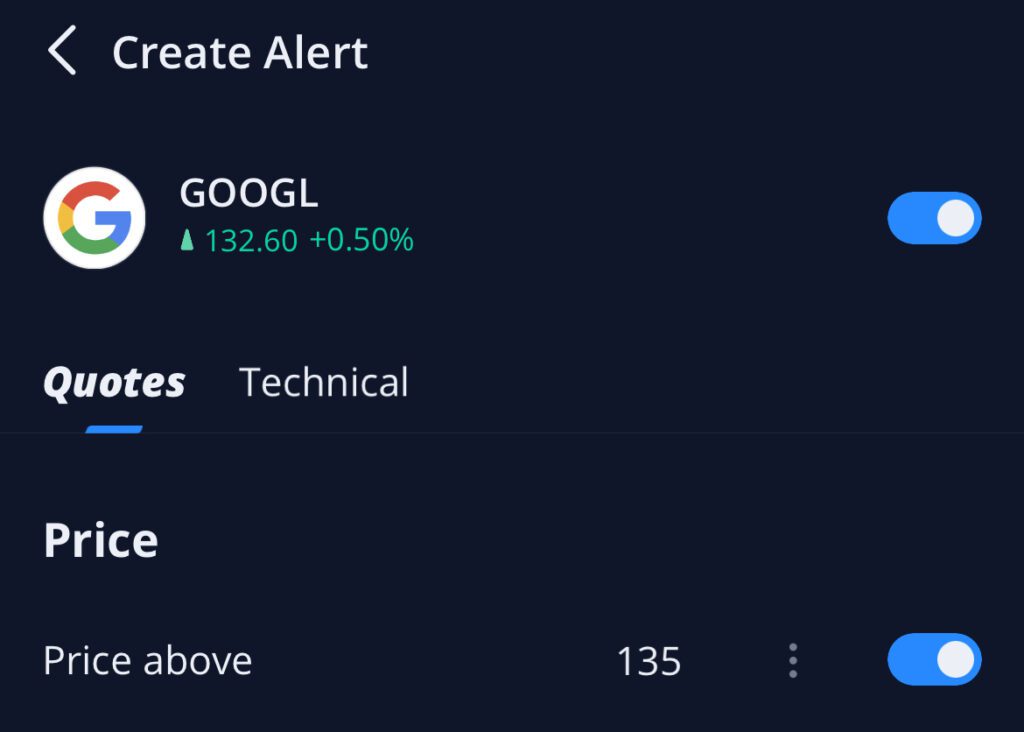The image size is (1024, 732).
Task: Click the green up-triangle price indicator
Action: [187, 241]
